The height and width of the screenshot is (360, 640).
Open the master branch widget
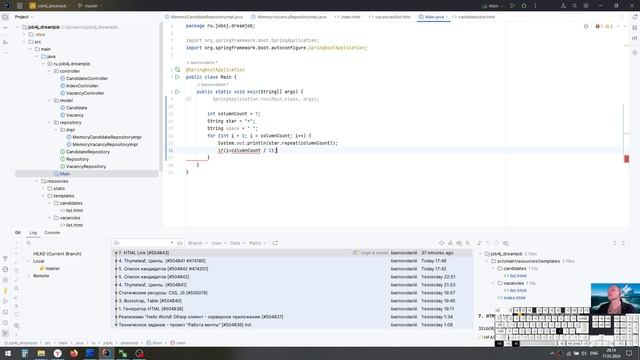(x=90, y=6)
